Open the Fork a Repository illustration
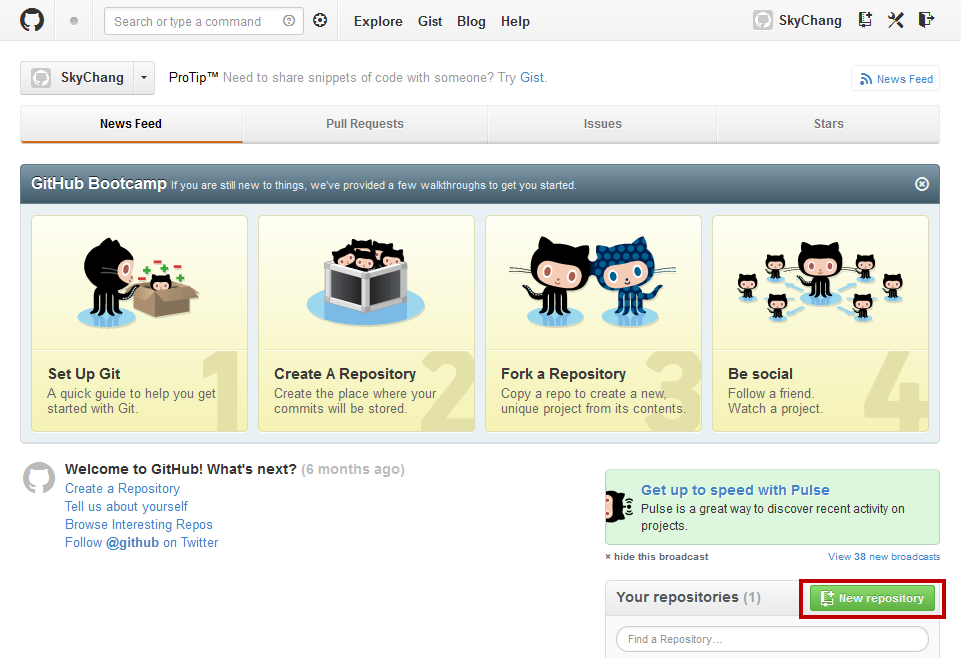Screen dimensions: 961x658 pyautogui.click(x=593, y=282)
